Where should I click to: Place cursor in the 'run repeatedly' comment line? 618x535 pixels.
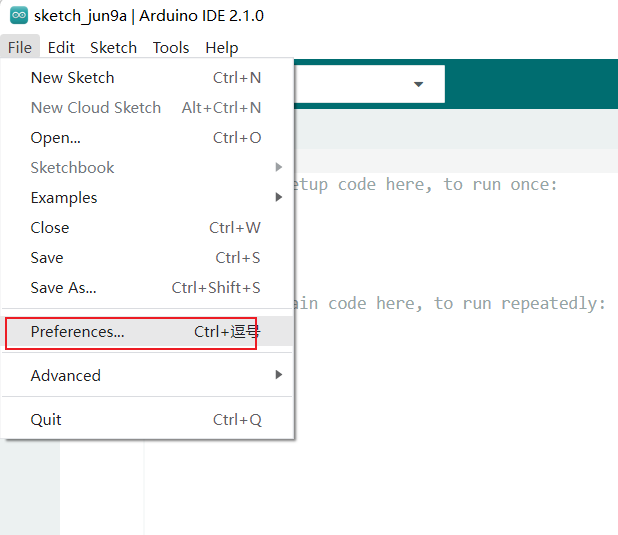pos(450,304)
